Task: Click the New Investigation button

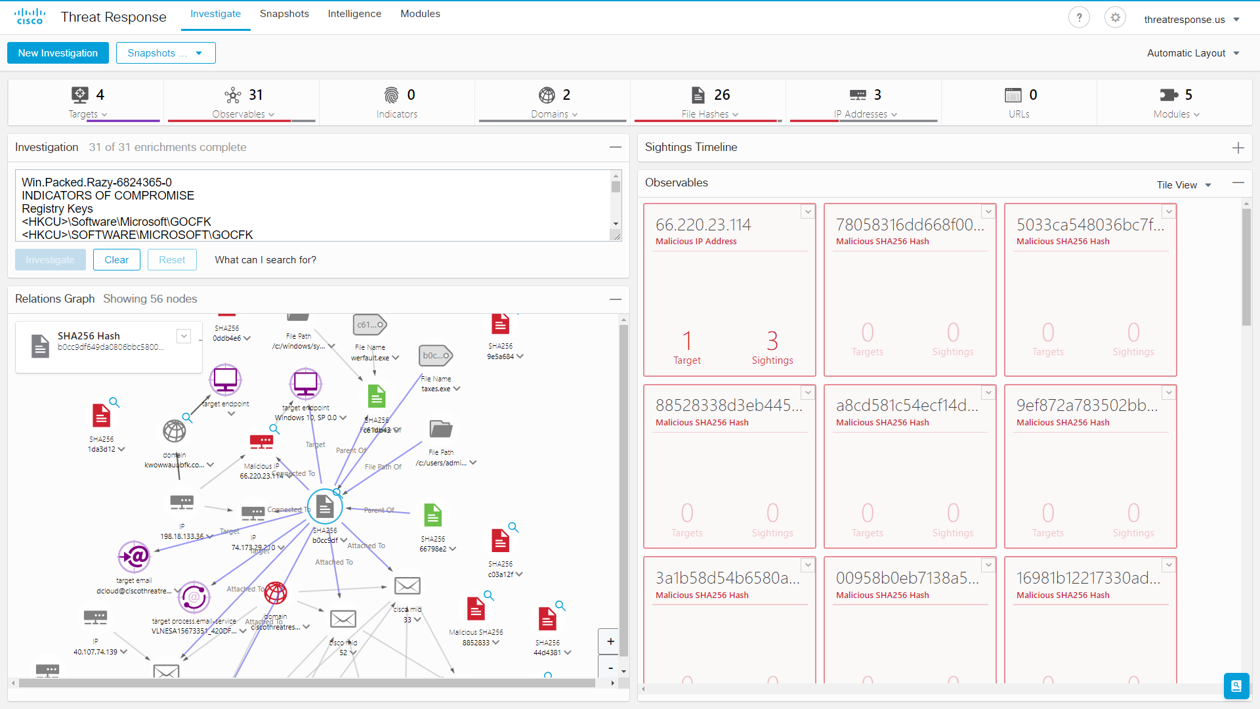Action: coord(57,52)
